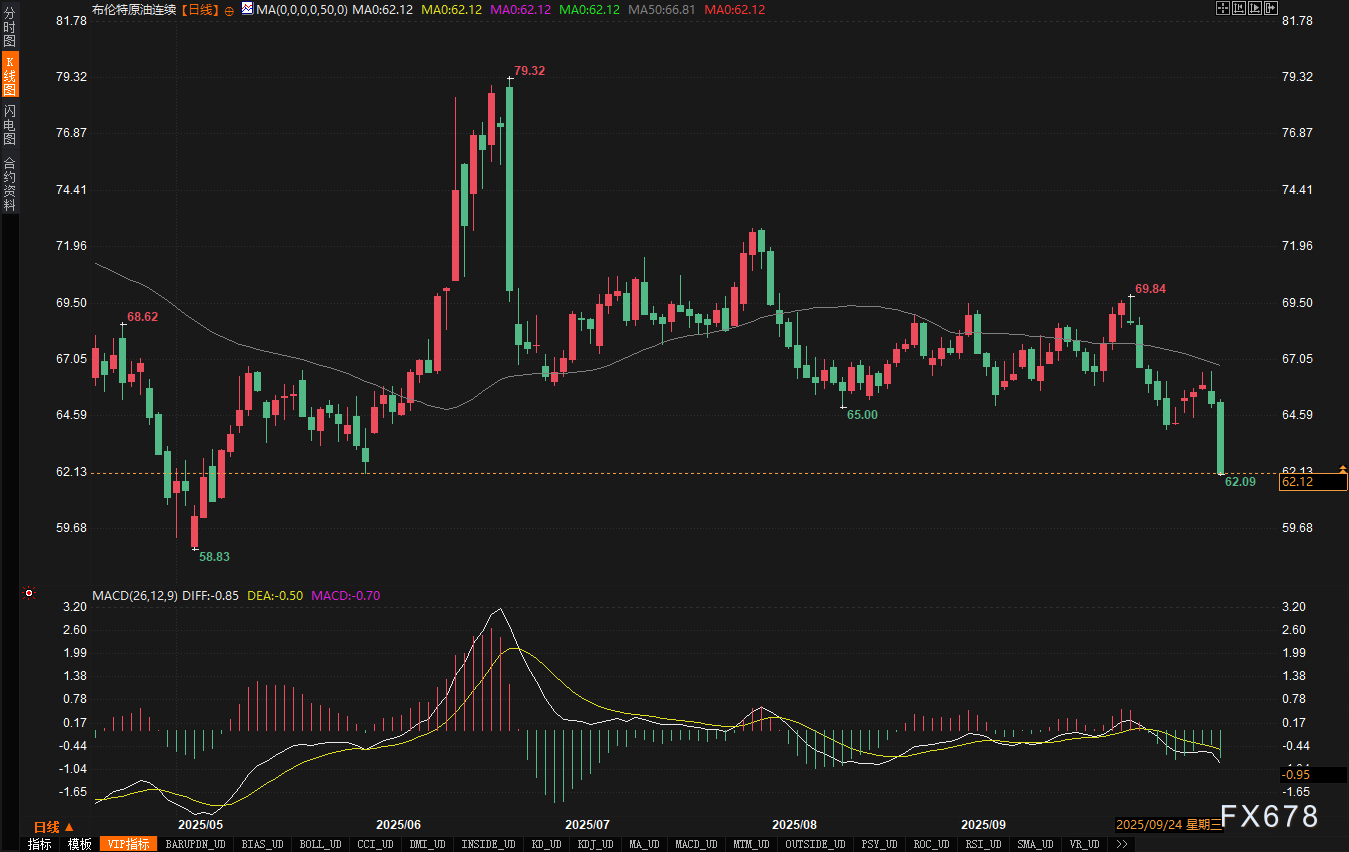This screenshot has width=1349, height=852.
Task: Open the 合约资料 contract info panel
Action: tap(9, 185)
